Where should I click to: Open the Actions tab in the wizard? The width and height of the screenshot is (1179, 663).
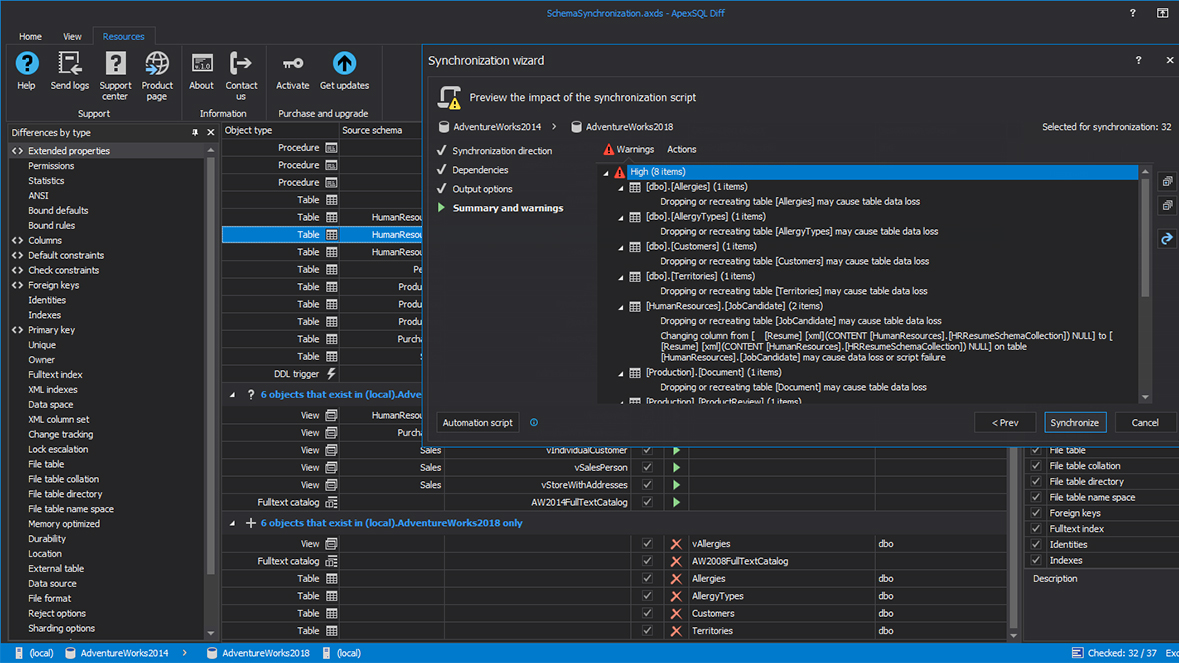(681, 147)
